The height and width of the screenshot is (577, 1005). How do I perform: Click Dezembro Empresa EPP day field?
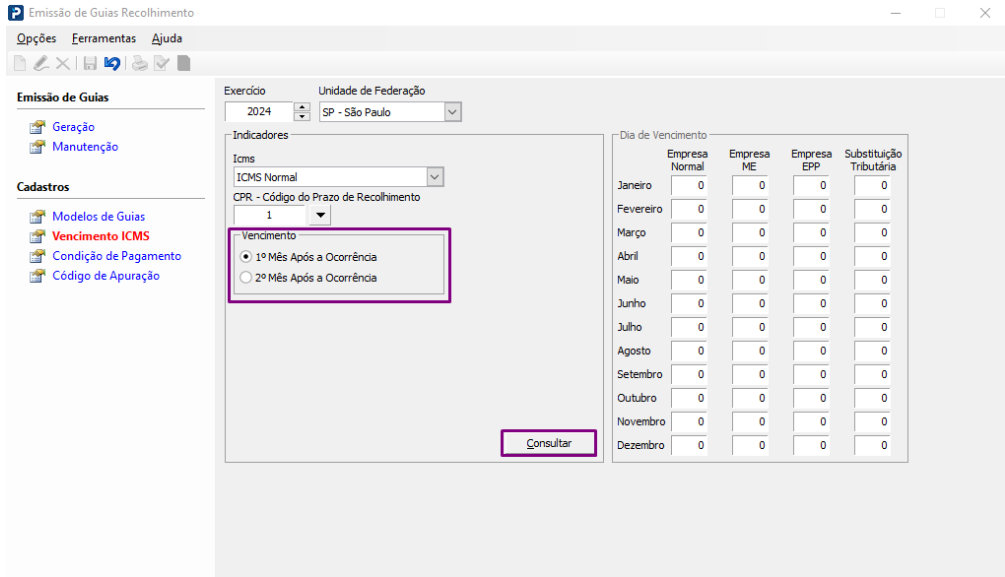pos(811,446)
